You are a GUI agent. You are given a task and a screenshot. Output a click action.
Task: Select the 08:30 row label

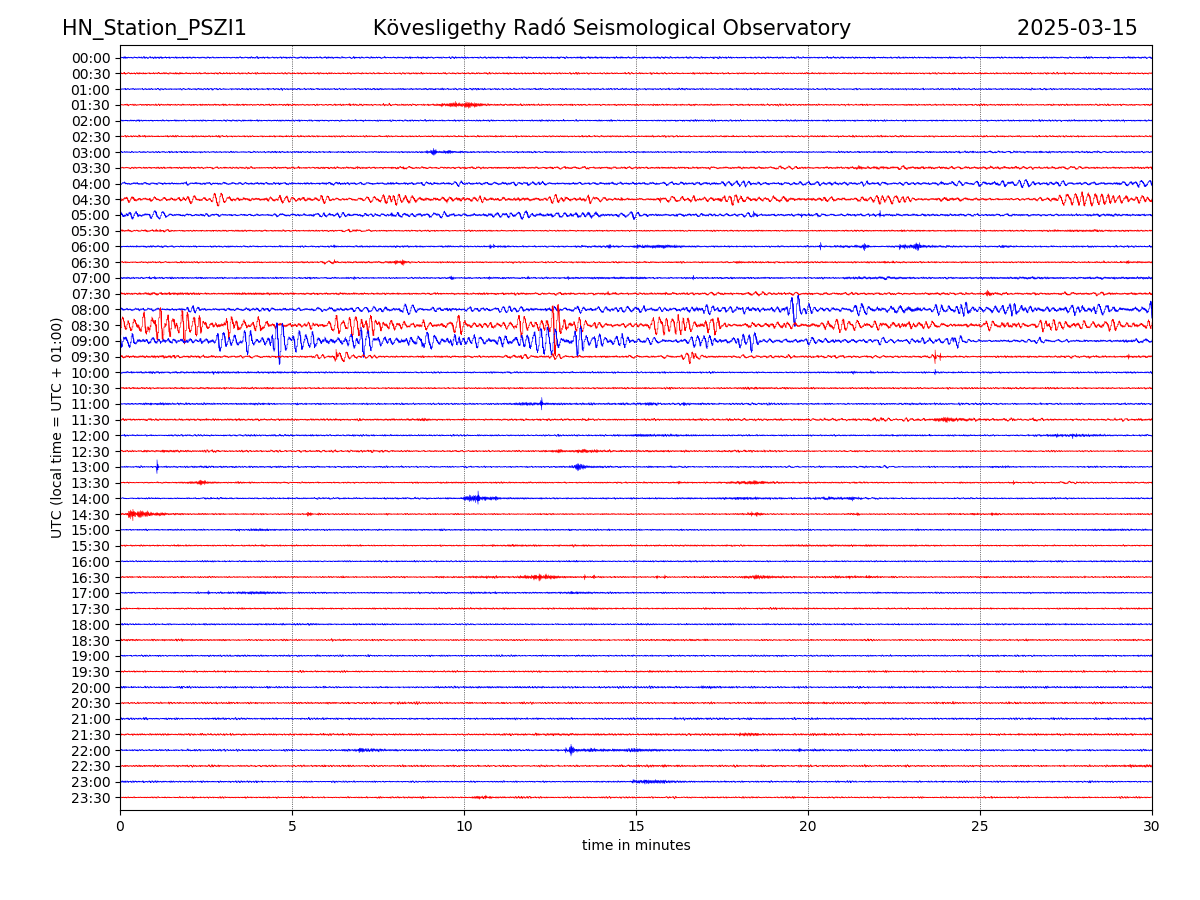(91, 326)
